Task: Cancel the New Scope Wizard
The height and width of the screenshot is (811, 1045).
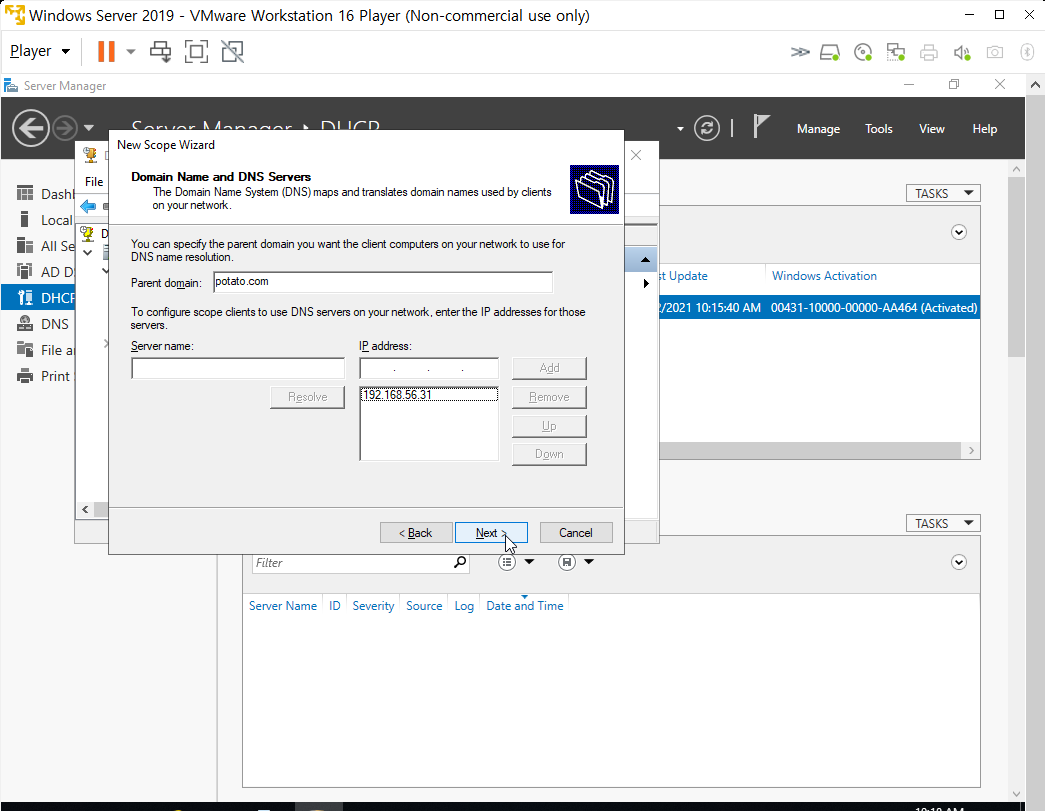Action: pyautogui.click(x=576, y=532)
